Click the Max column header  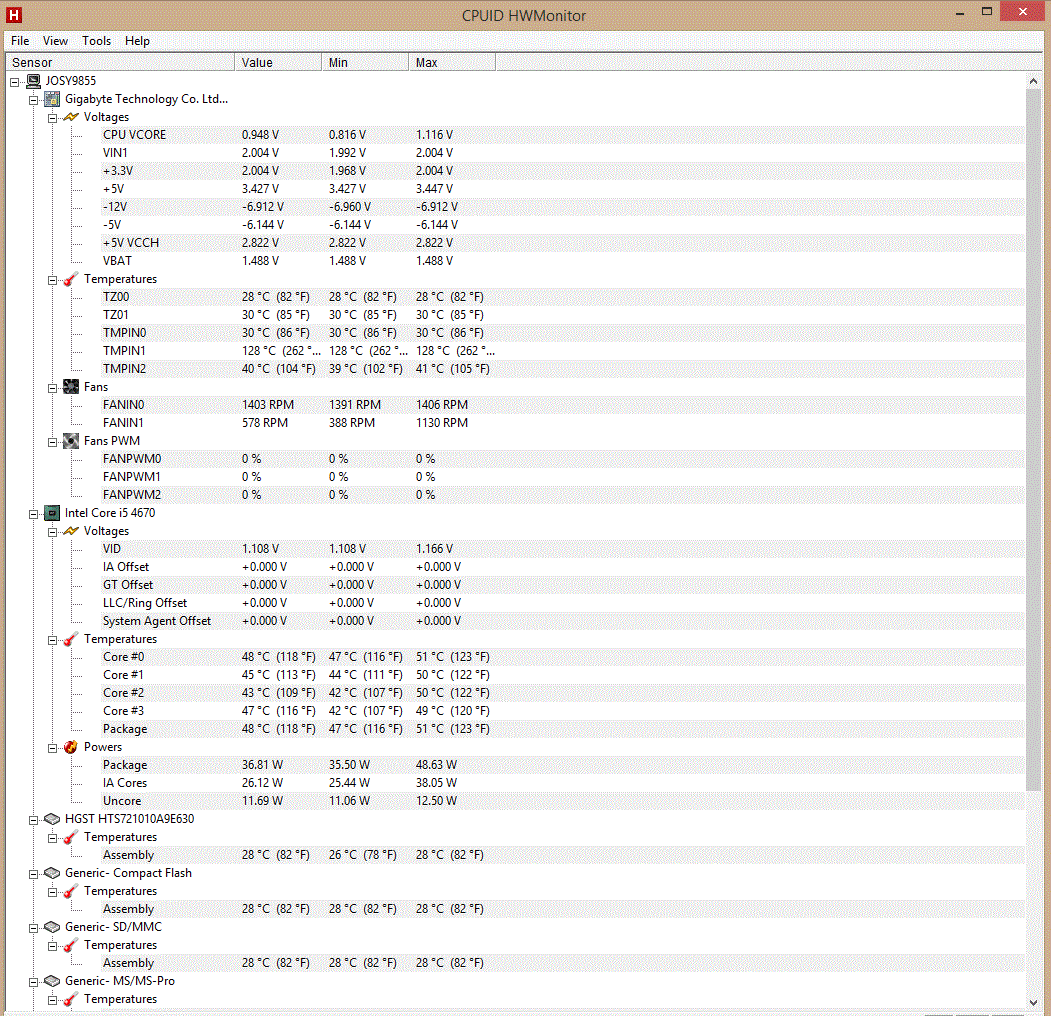452,62
